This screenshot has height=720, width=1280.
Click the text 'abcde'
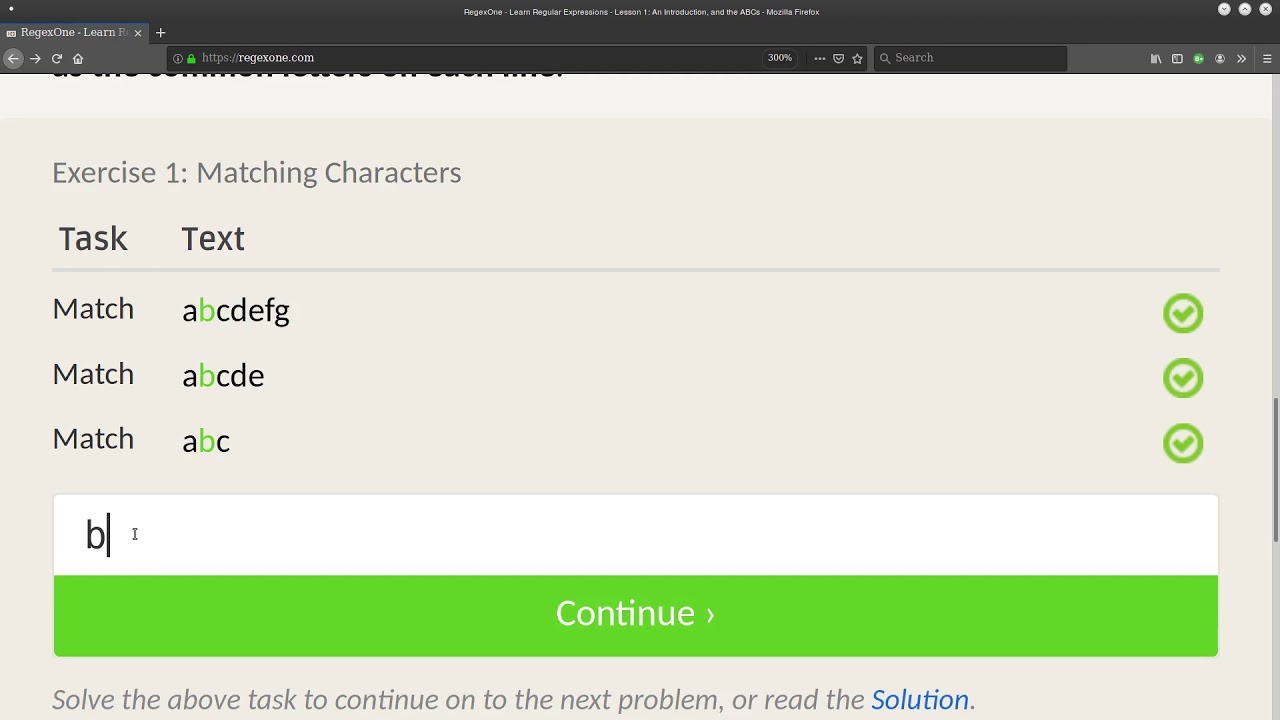223,376
